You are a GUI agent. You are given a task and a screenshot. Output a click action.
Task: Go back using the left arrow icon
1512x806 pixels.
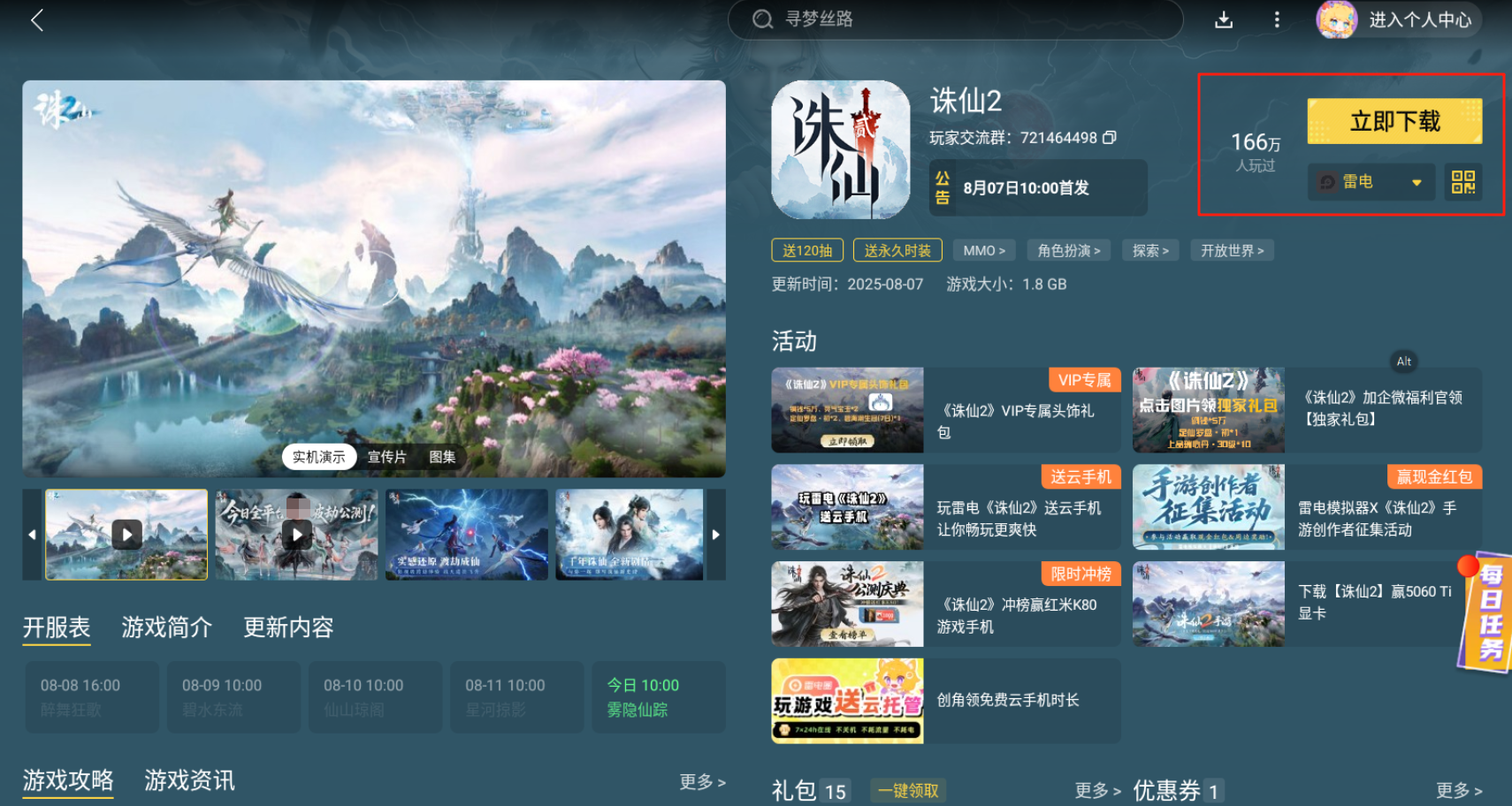[x=37, y=20]
